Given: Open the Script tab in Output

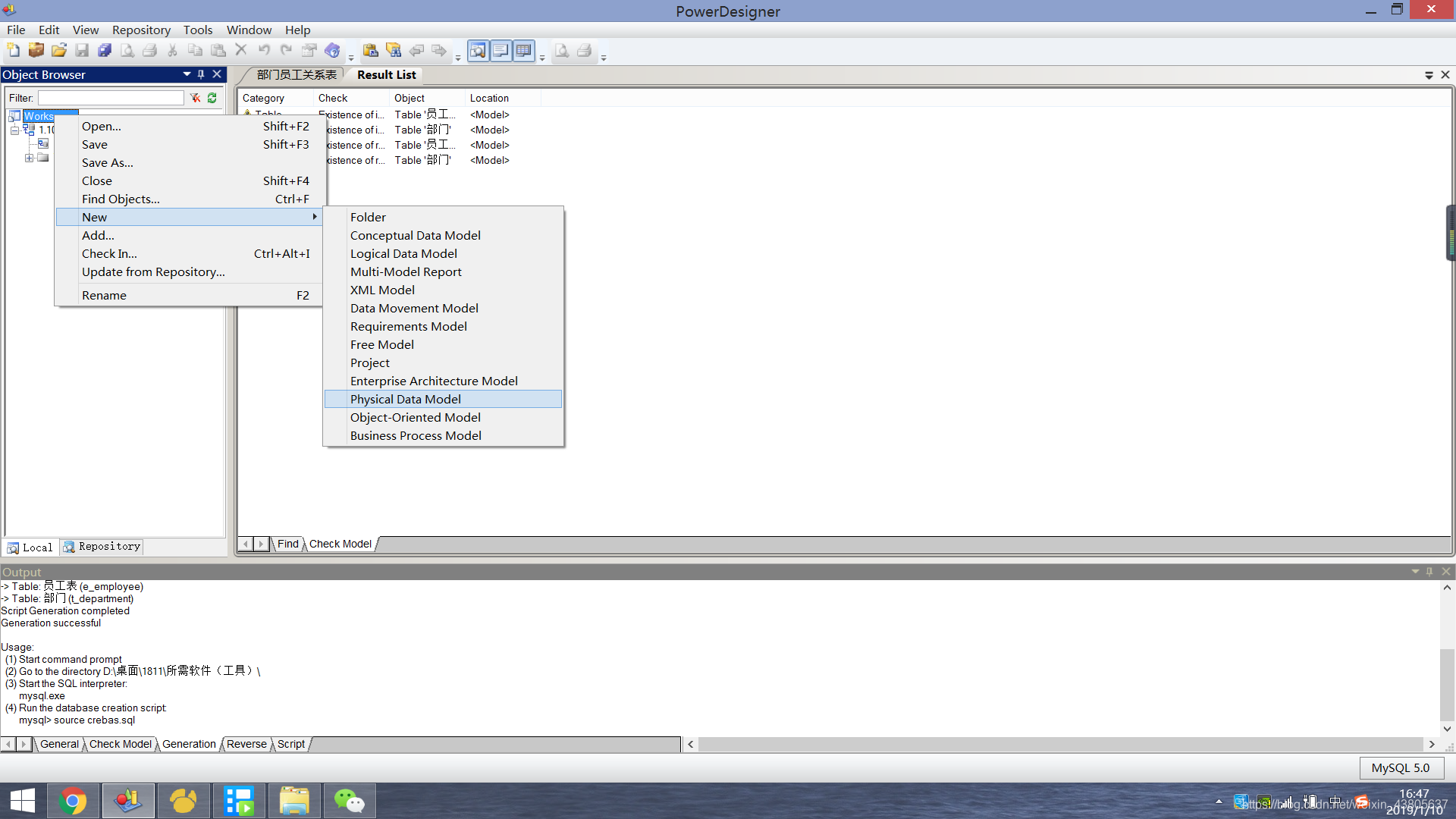Looking at the screenshot, I should [x=291, y=744].
